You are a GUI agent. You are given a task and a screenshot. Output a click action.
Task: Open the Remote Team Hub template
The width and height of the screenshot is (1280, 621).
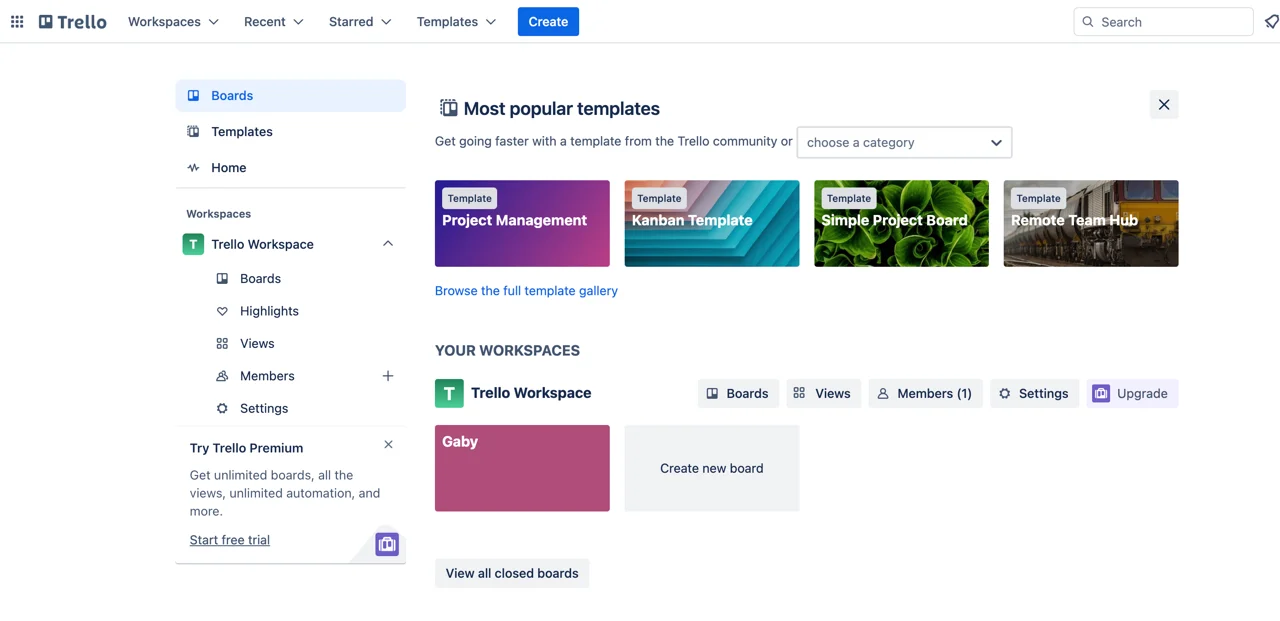(x=1091, y=223)
